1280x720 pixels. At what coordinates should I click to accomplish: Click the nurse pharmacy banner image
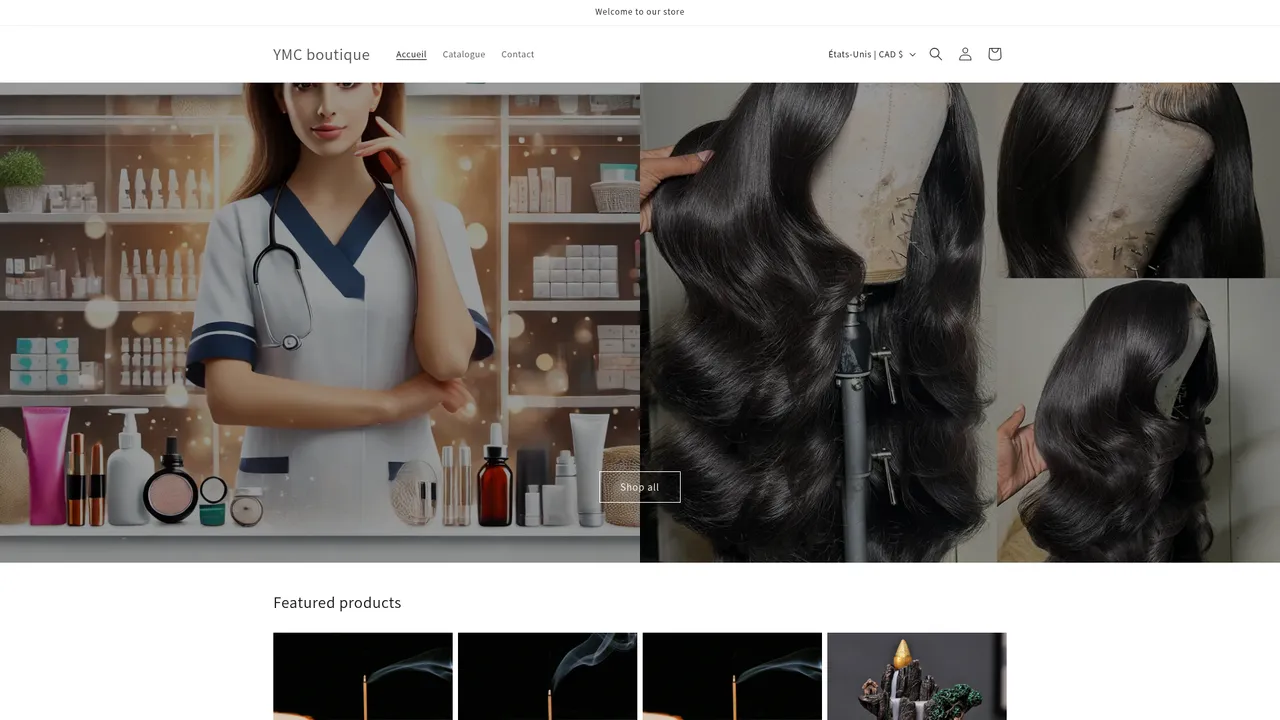(x=320, y=322)
